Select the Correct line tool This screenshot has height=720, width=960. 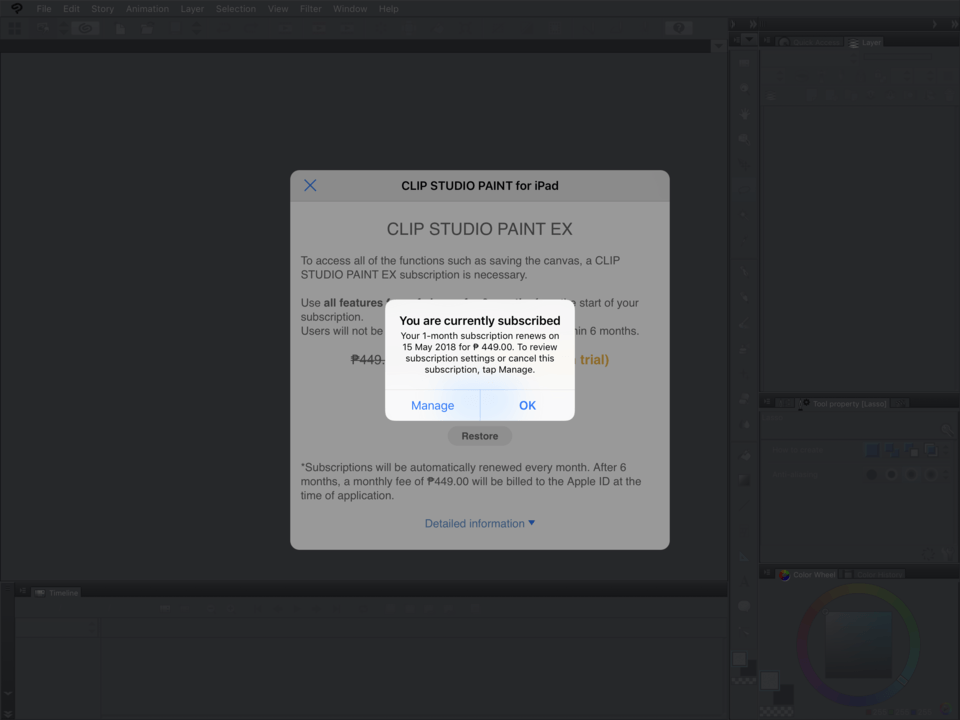(744, 632)
